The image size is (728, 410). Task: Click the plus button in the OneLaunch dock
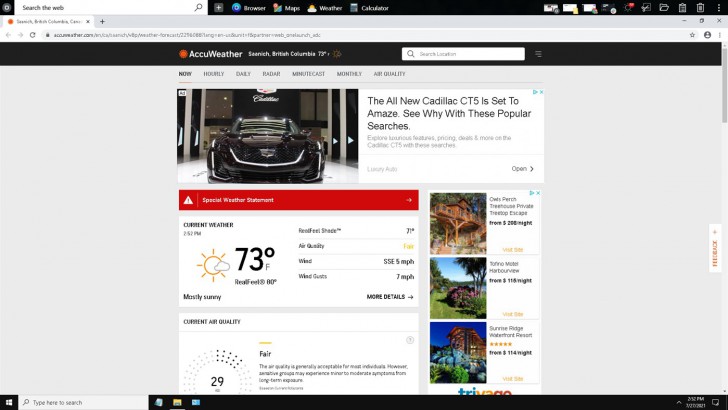(x=219, y=7)
